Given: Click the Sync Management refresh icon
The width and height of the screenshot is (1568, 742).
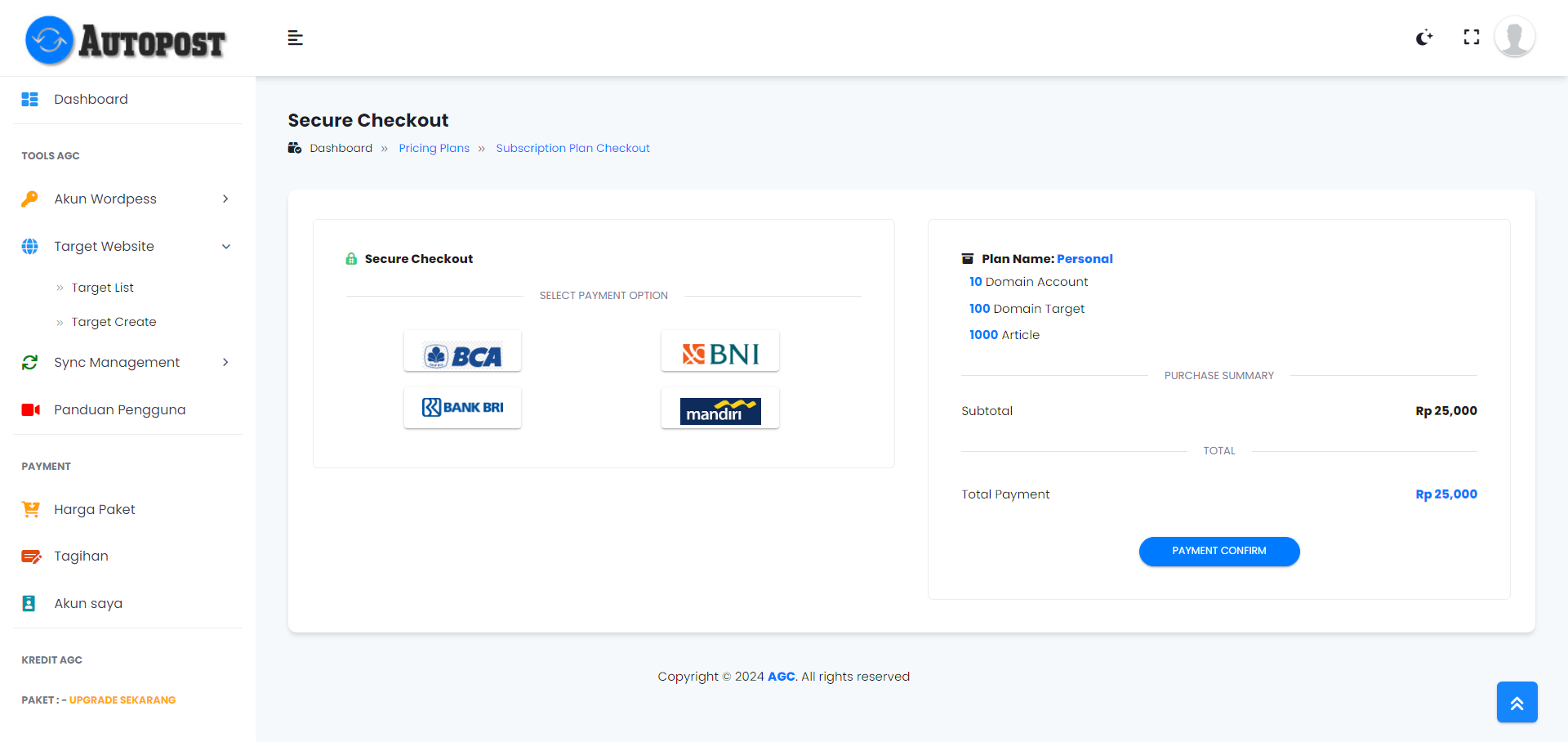Looking at the screenshot, I should coord(30,363).
